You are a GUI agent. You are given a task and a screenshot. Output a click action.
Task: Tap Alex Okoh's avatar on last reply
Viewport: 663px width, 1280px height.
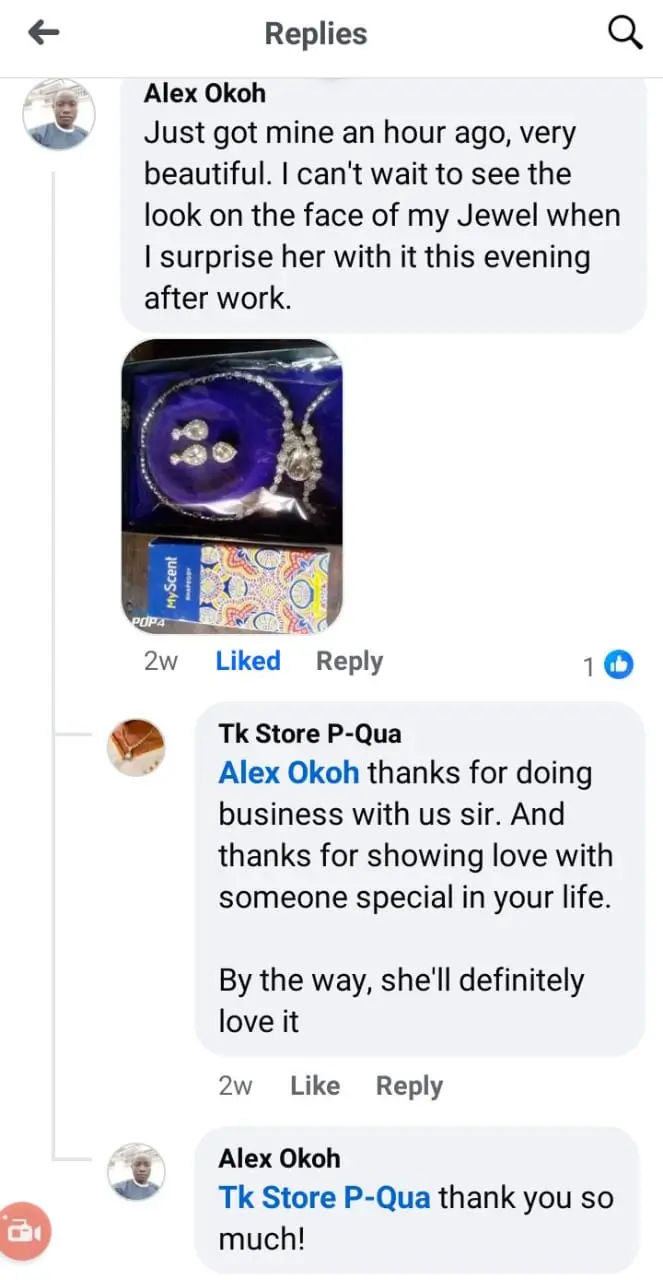[x=135, y=1171]
